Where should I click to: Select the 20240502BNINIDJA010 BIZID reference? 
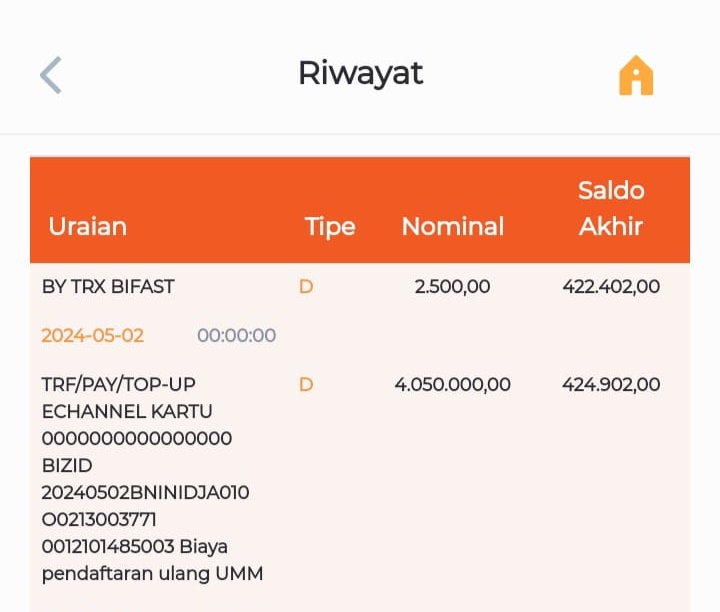pos(146,493)
